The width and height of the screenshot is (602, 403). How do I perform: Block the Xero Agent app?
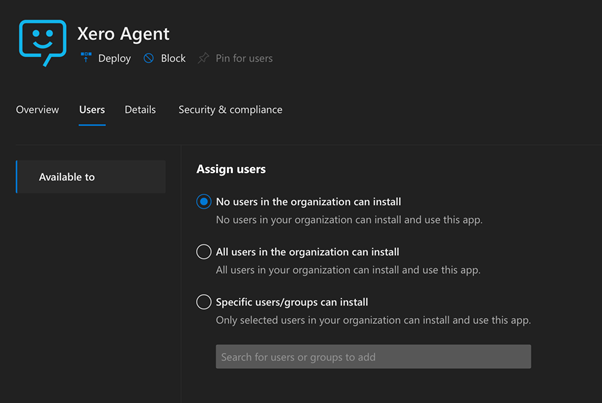[173, 58]
